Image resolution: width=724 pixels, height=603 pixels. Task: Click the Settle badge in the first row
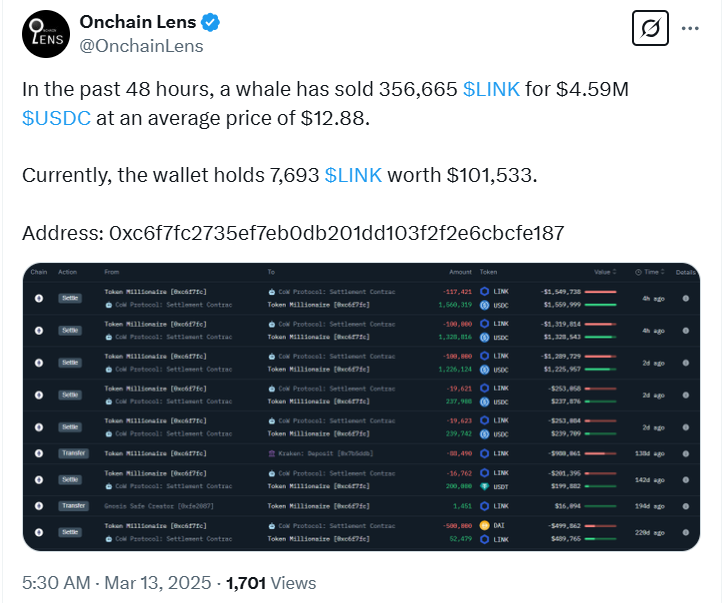click(70, 298)
